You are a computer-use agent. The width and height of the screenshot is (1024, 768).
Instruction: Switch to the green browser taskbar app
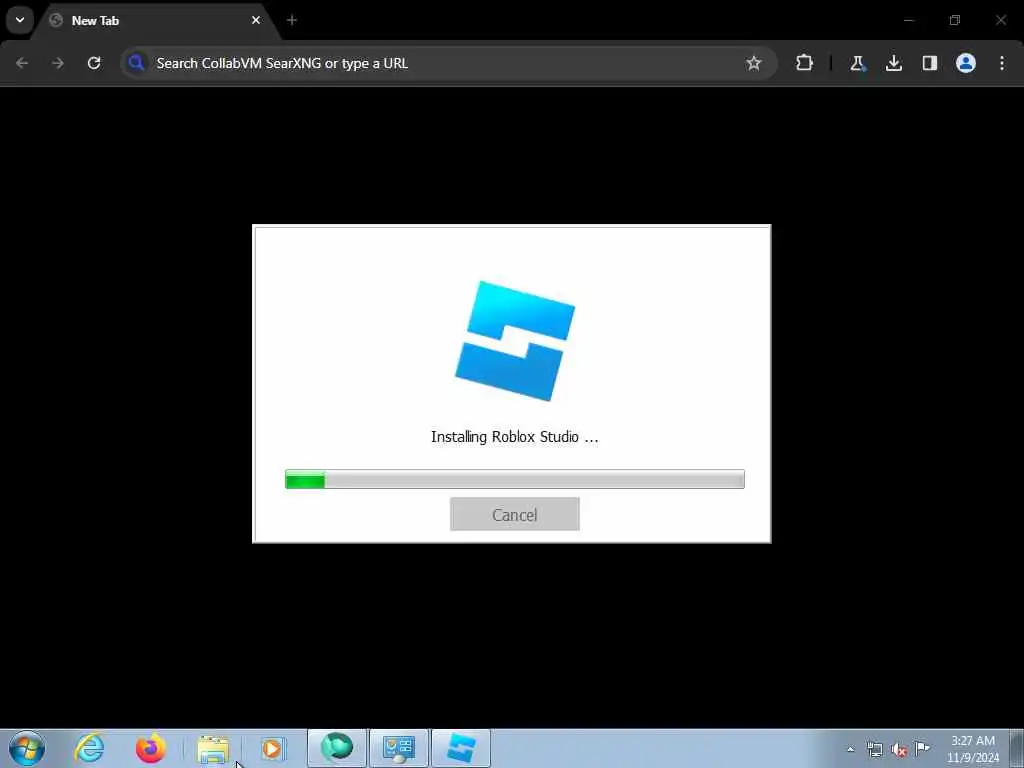coord(337,748)
